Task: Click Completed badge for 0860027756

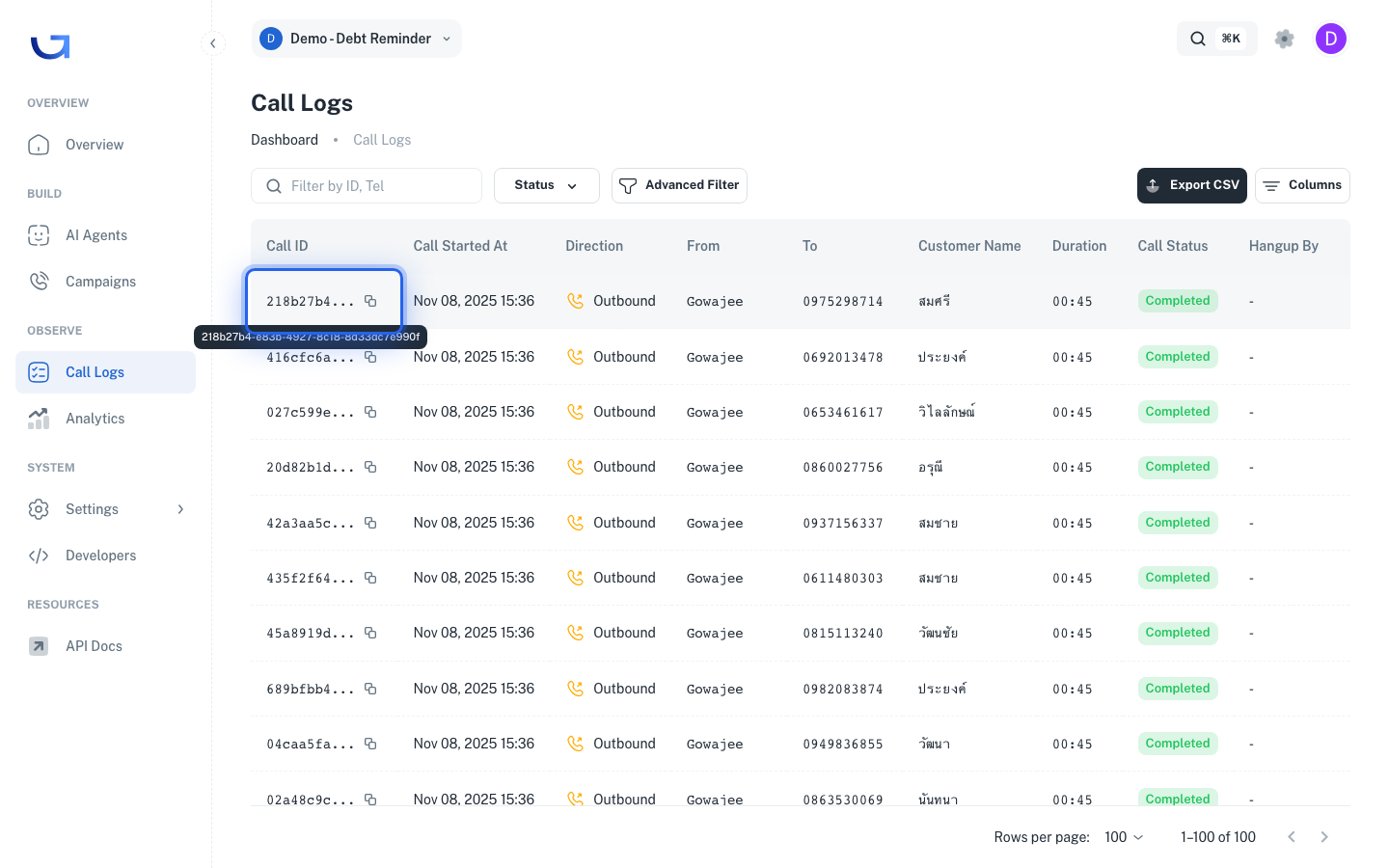Action: pos(1178,467)
